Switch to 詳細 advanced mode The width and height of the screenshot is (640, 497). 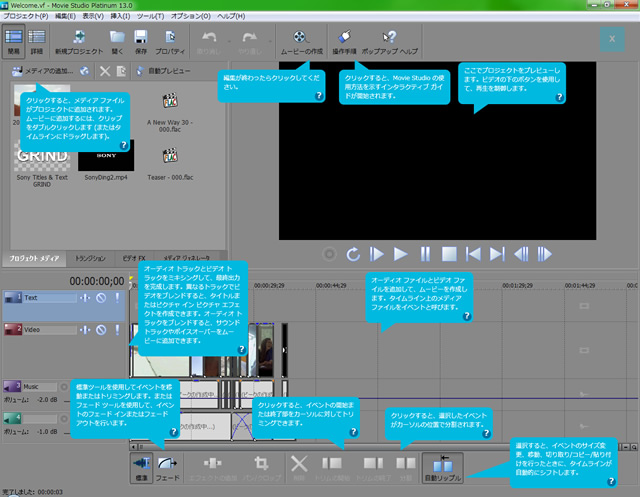pos(36,40)
